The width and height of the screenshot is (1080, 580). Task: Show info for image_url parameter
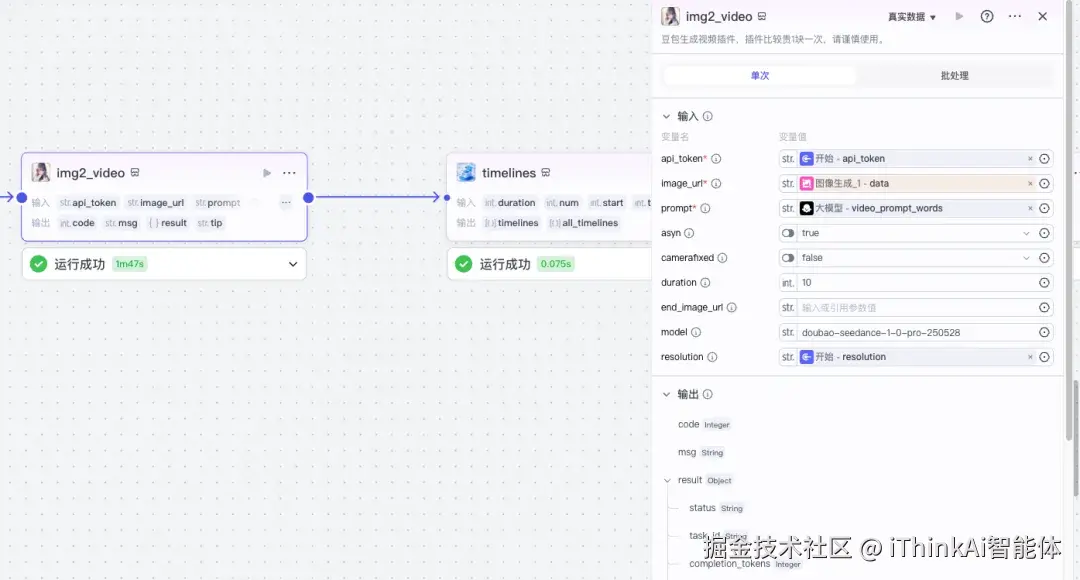click(716, 184)
